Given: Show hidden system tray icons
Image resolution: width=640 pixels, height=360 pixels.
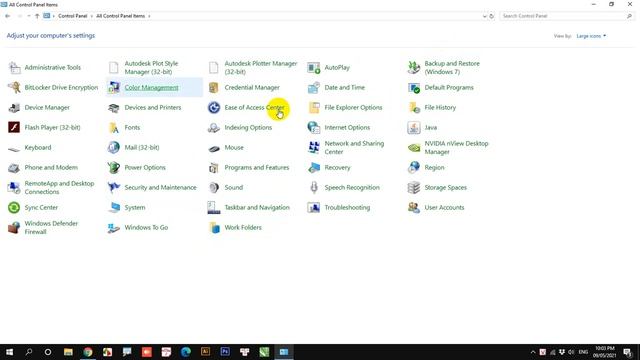Looking at the screenshot, I should tap(533, 352).
